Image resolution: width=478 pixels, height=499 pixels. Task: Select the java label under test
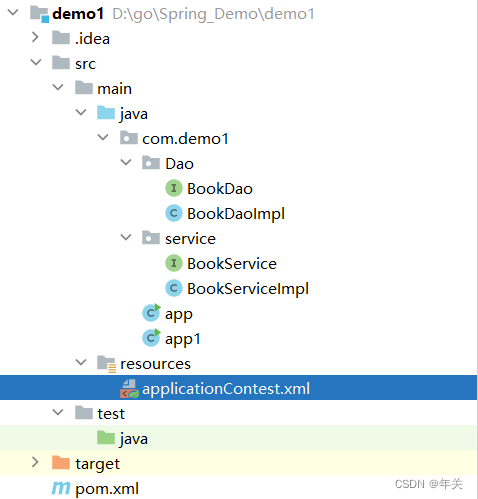pyautogui.click(x=134, y=439)
